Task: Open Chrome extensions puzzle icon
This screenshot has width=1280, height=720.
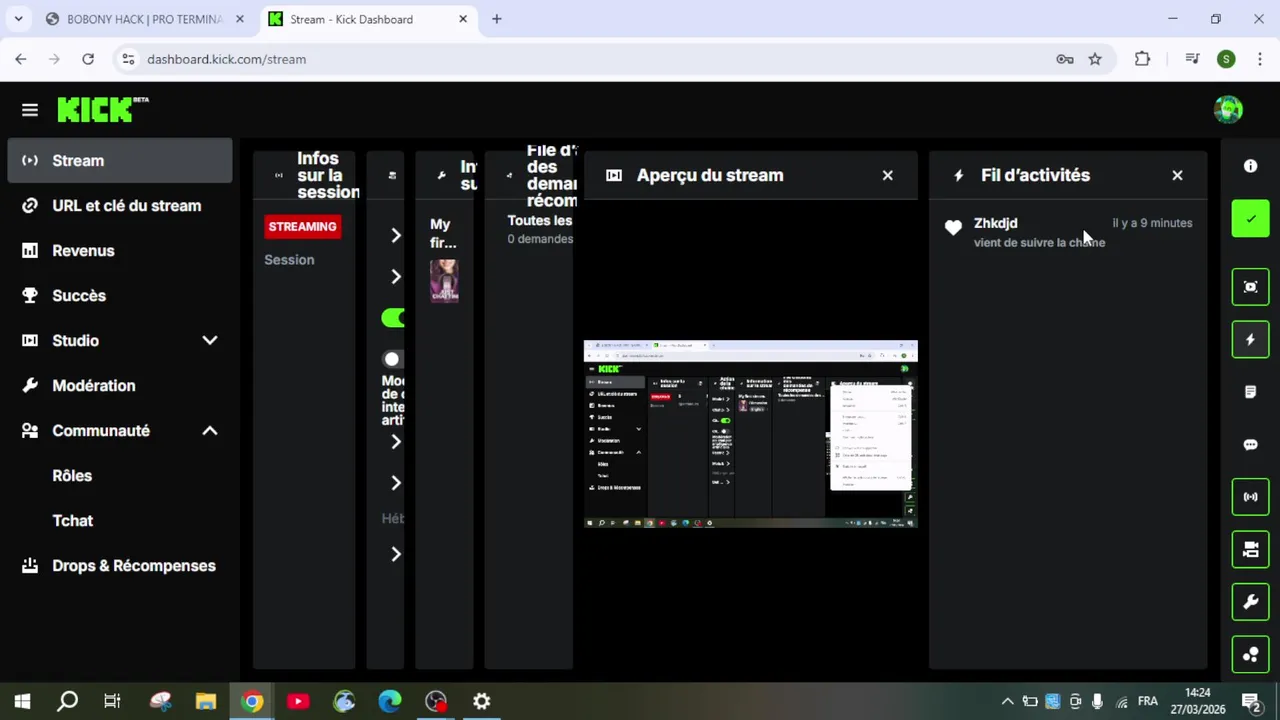Action: click(1142, 59)
